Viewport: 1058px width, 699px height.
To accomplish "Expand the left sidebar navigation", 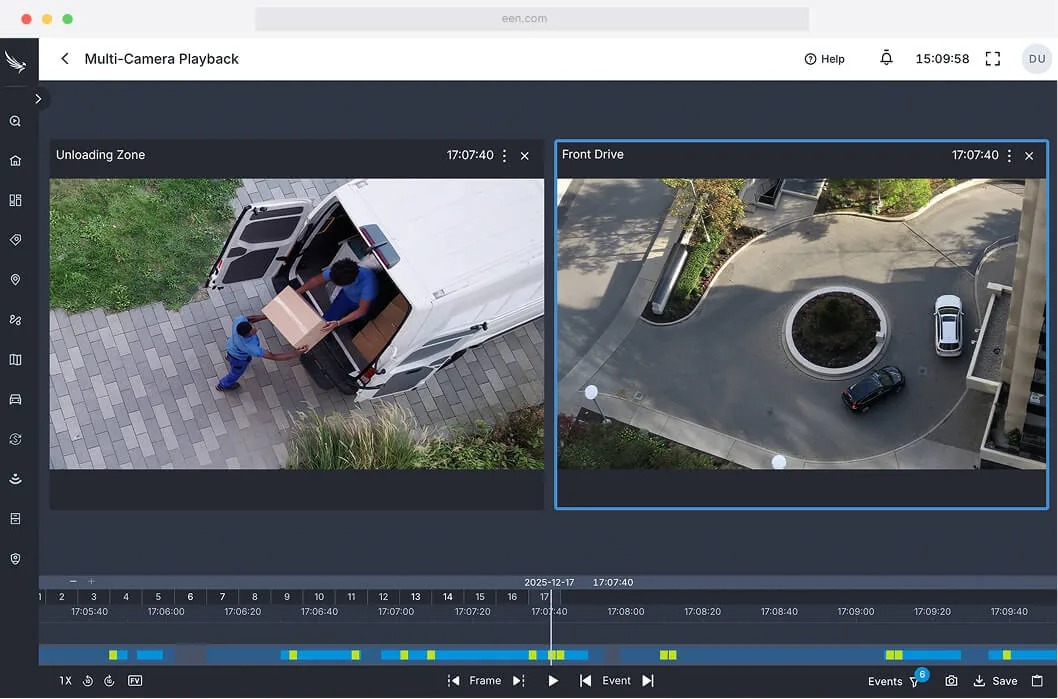I will [x=38, y=99].
